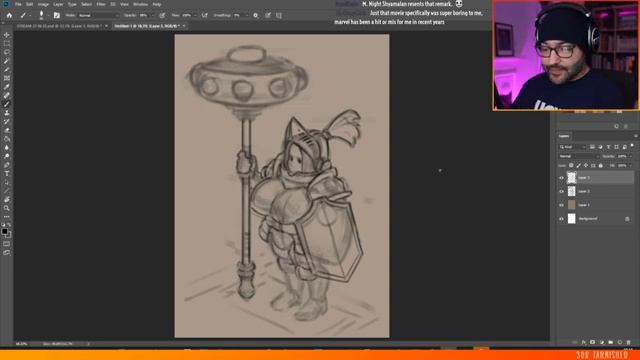Toggle Quick Mask mode icon

point(7,244)
